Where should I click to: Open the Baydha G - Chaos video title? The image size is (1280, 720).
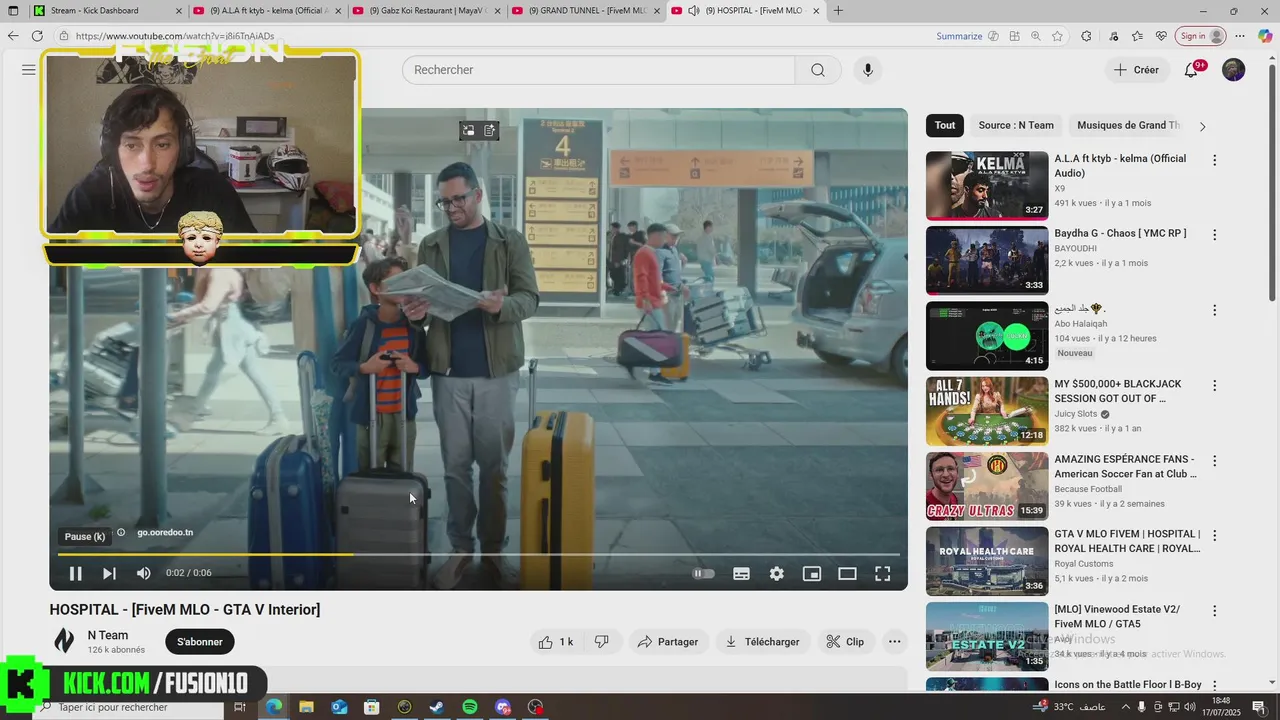pos(1120,233)
